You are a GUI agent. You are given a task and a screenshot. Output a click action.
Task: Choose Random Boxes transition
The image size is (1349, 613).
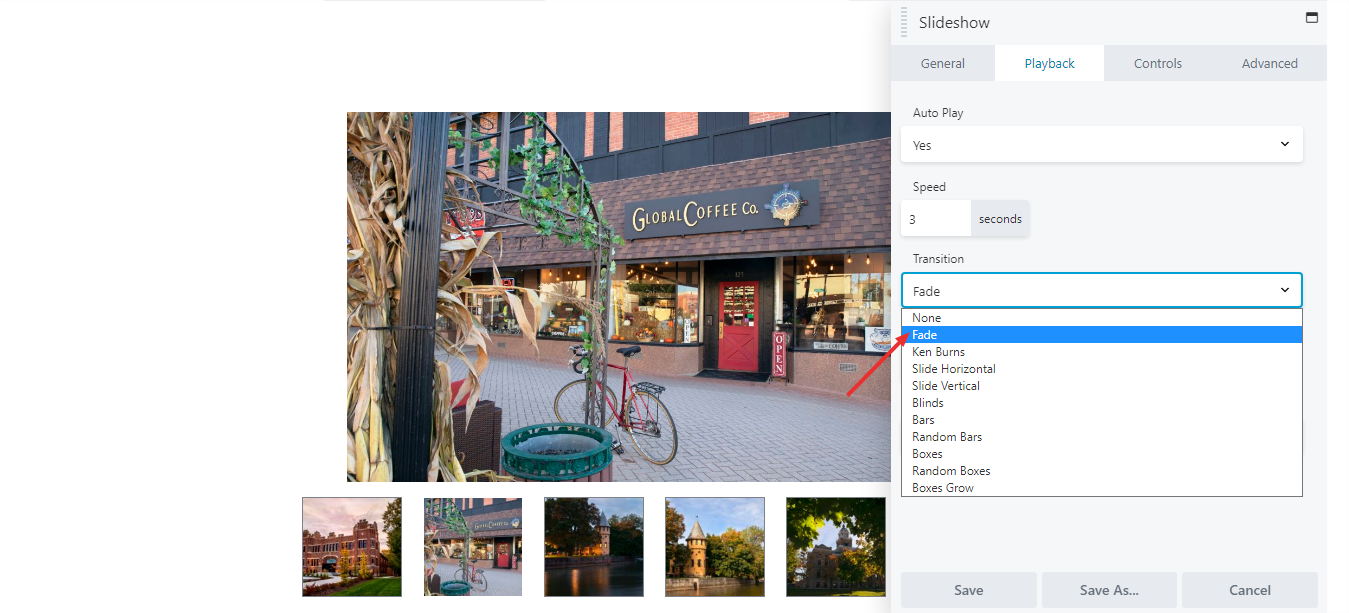click(1102, 471)
